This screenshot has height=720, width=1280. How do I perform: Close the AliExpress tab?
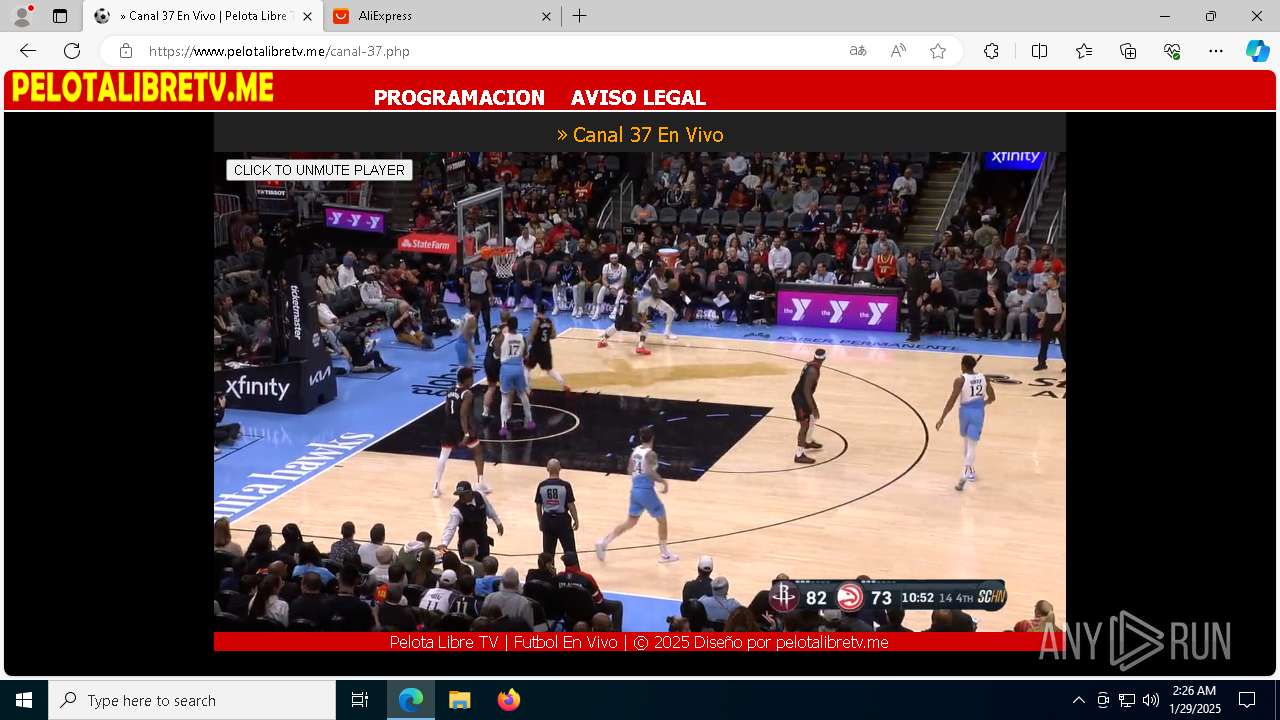click(x=546, y=16)
